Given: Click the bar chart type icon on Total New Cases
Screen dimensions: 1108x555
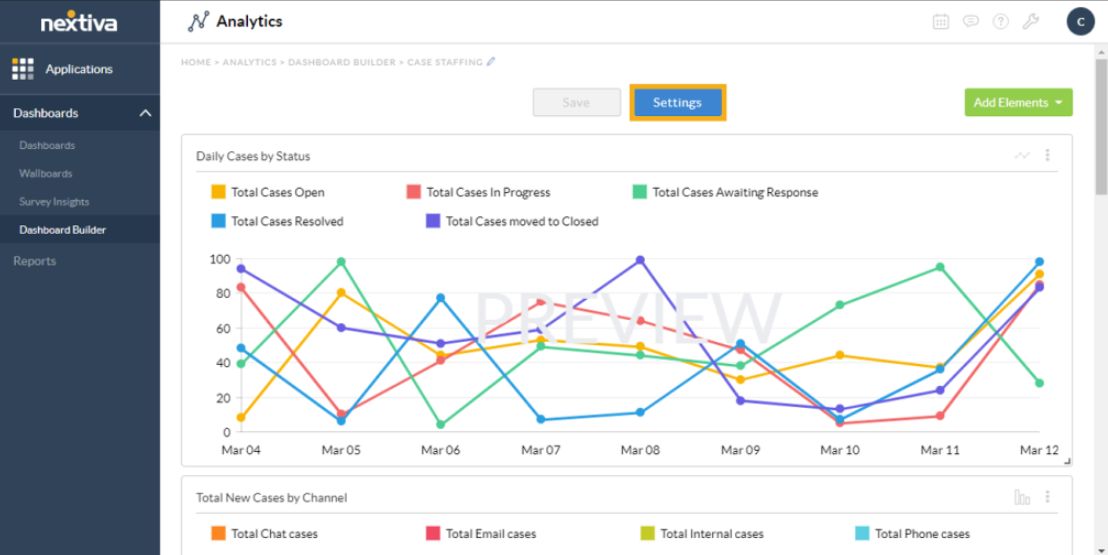Looking at the screenshot, I should click(x=1022, y=497).
